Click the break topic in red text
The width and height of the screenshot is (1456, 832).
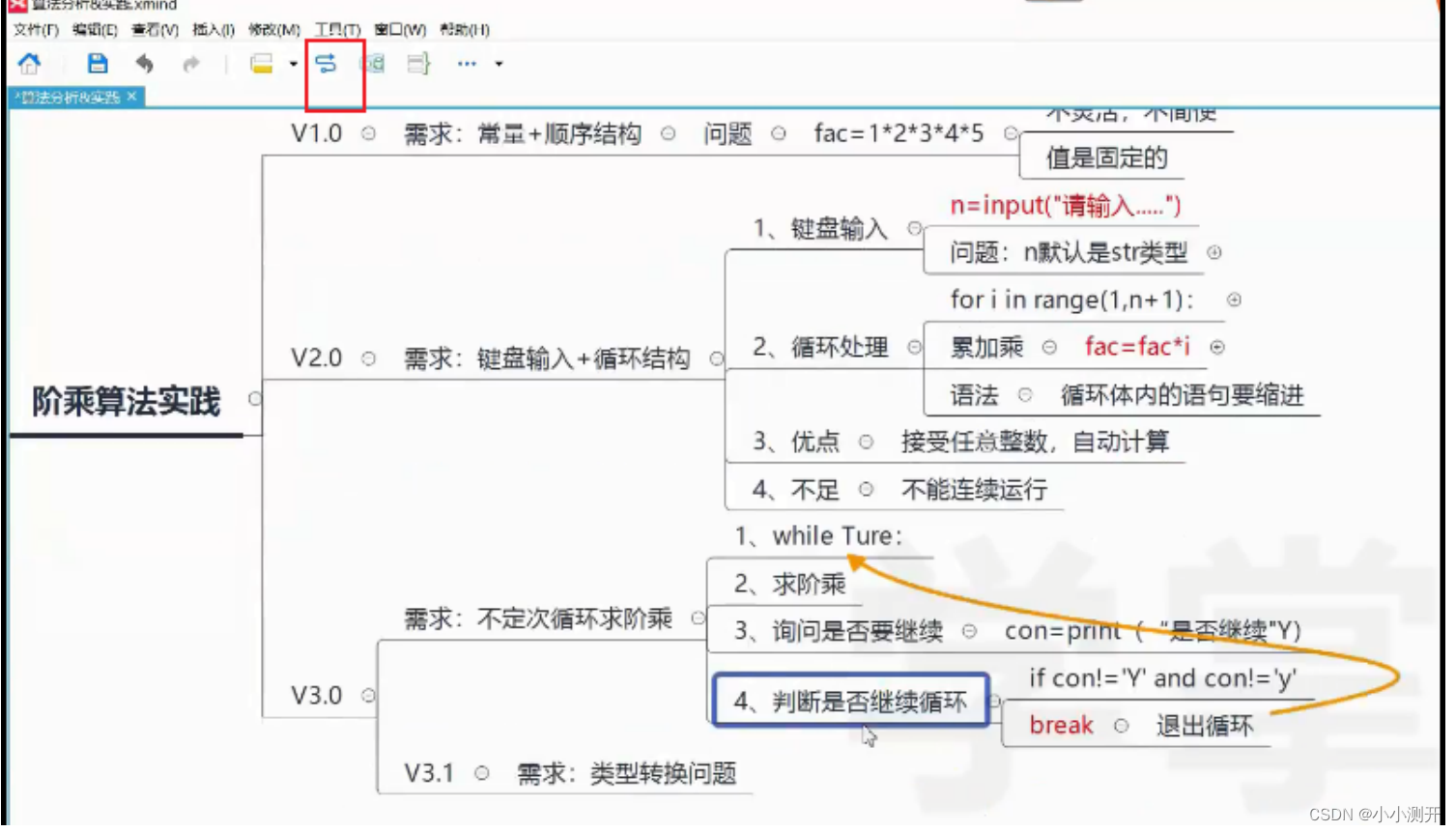[x=1060, y=725]
